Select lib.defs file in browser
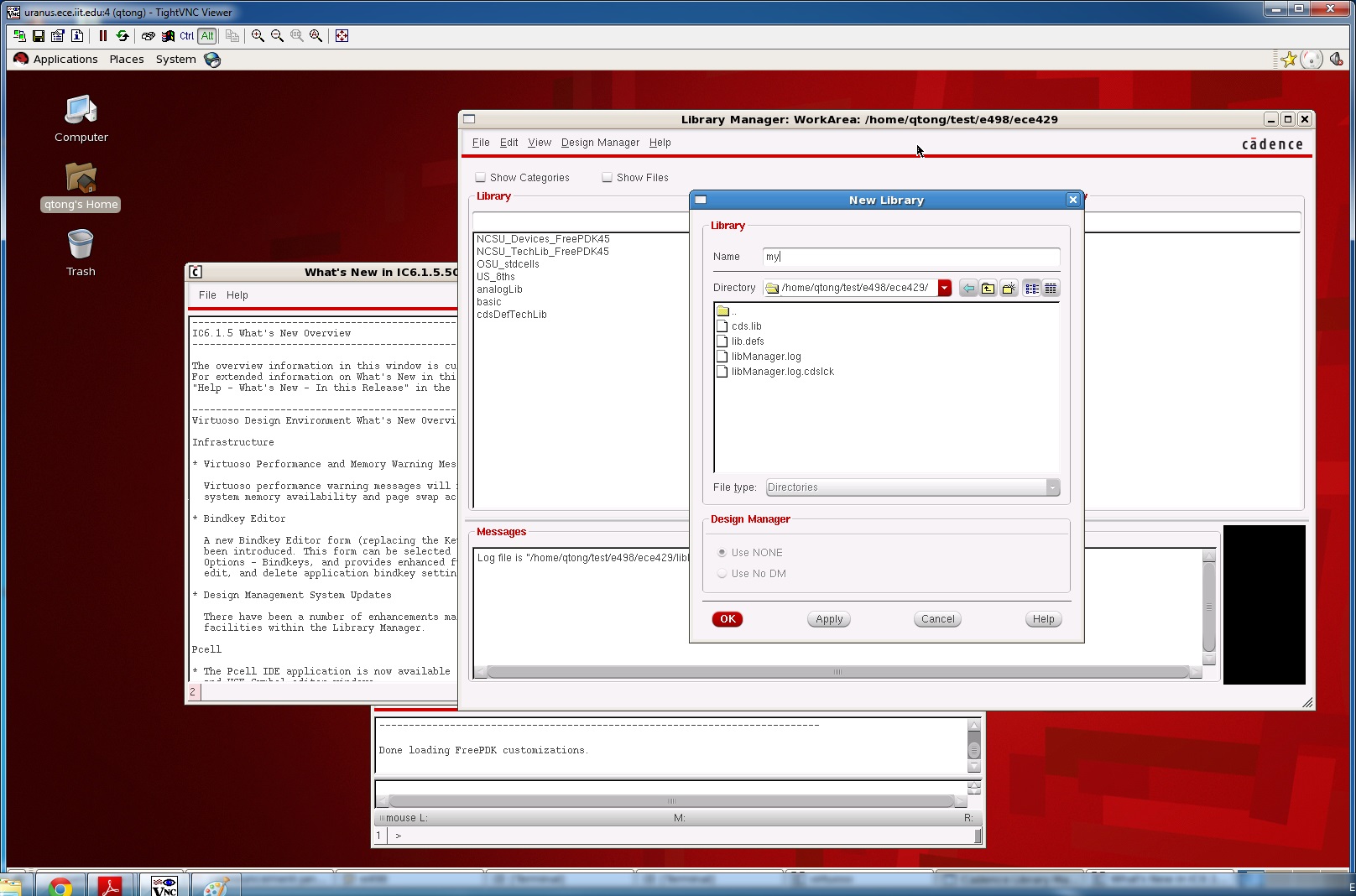The image size is (1356, 896). [x=740, y=341]
